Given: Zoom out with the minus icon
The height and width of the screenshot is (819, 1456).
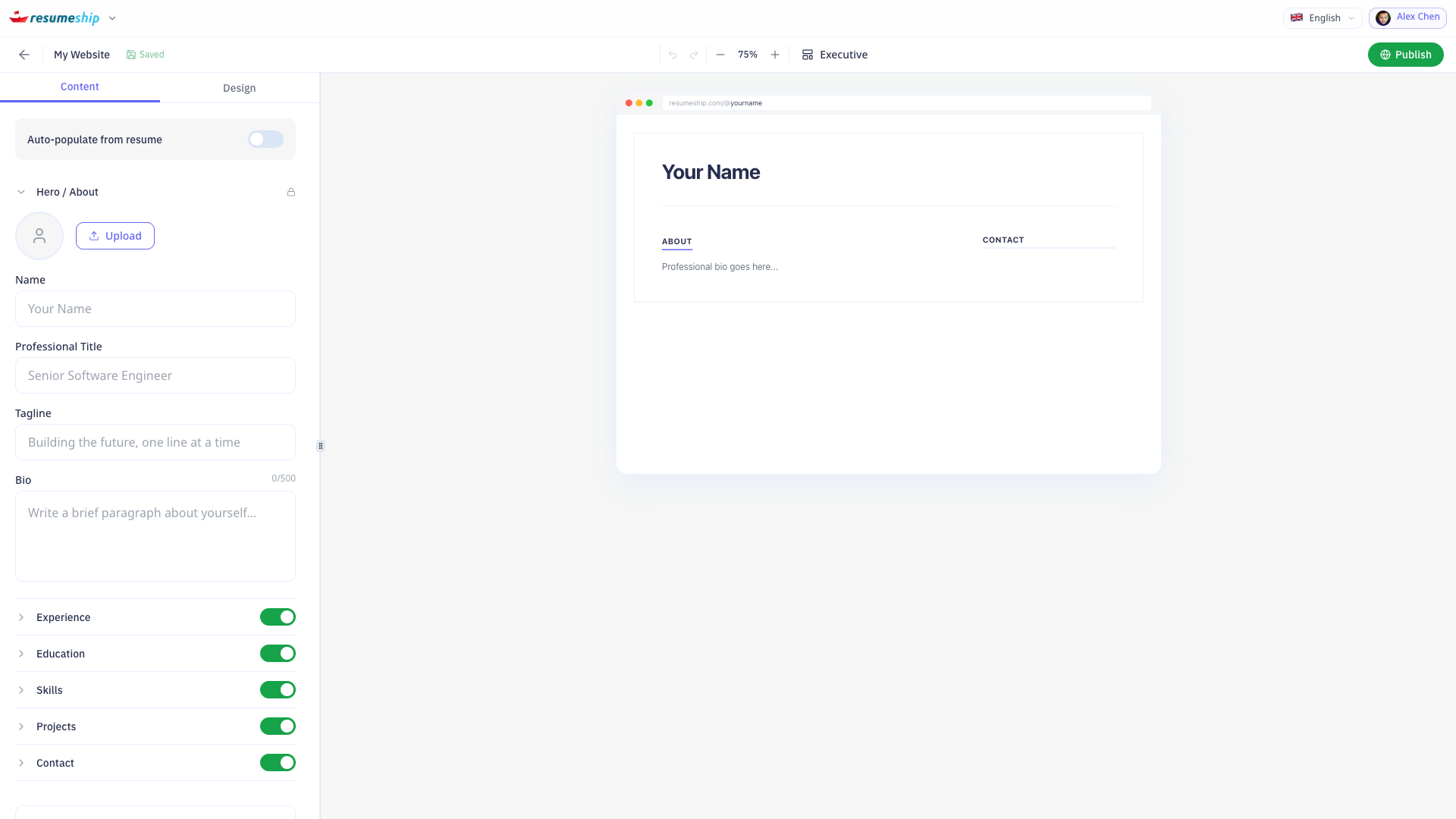Looking at the screenshot, I should pos(720,55).
